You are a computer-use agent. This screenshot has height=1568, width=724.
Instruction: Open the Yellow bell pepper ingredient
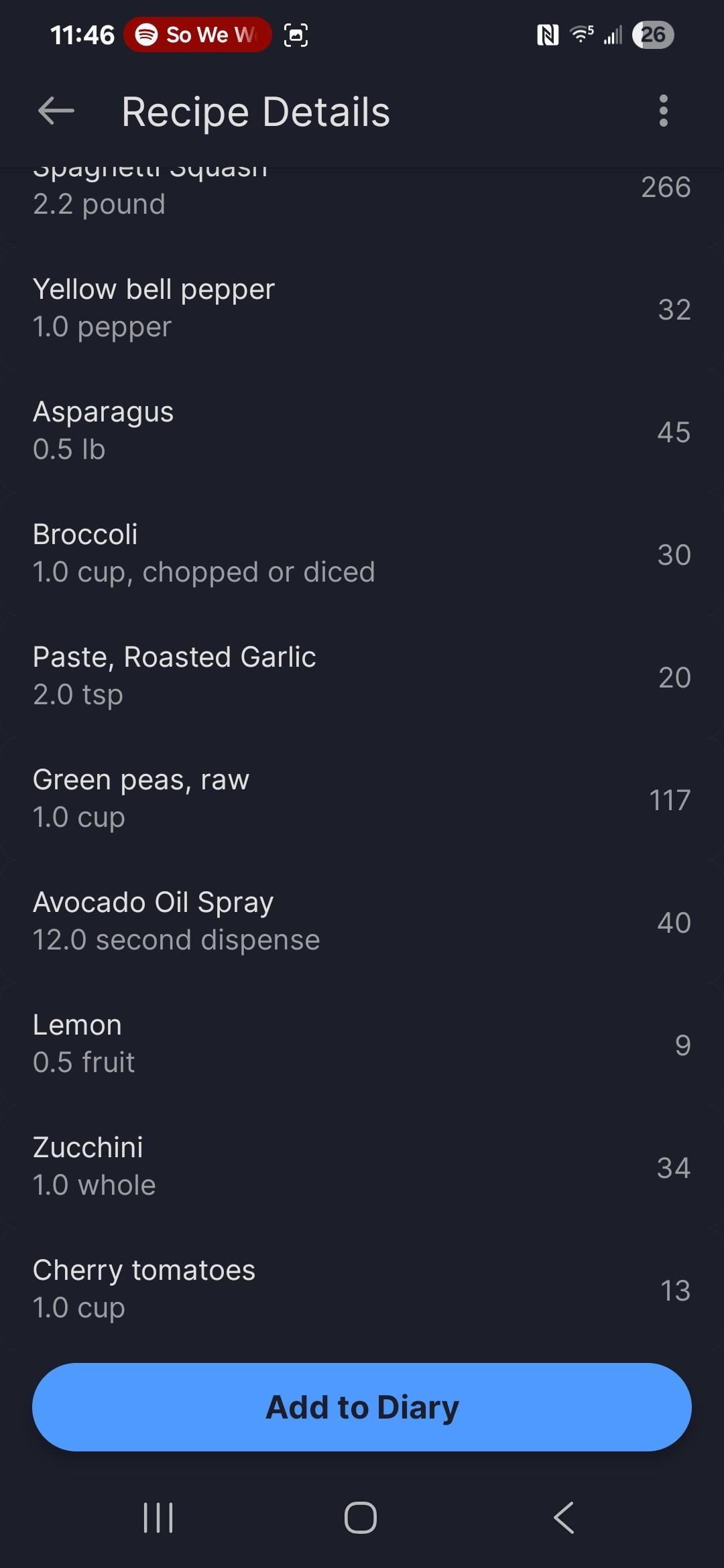362,308
